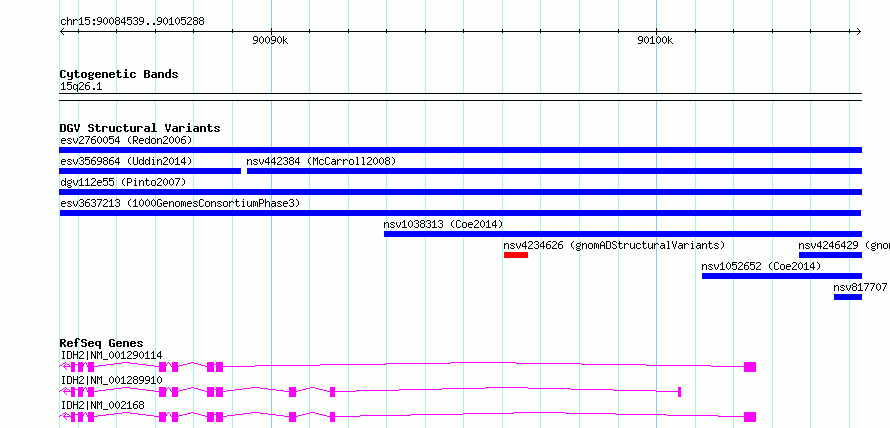This screenshot has height=428, width=890.
Task: Click the RefSeq Genes track title
Action: pos(102,343)
